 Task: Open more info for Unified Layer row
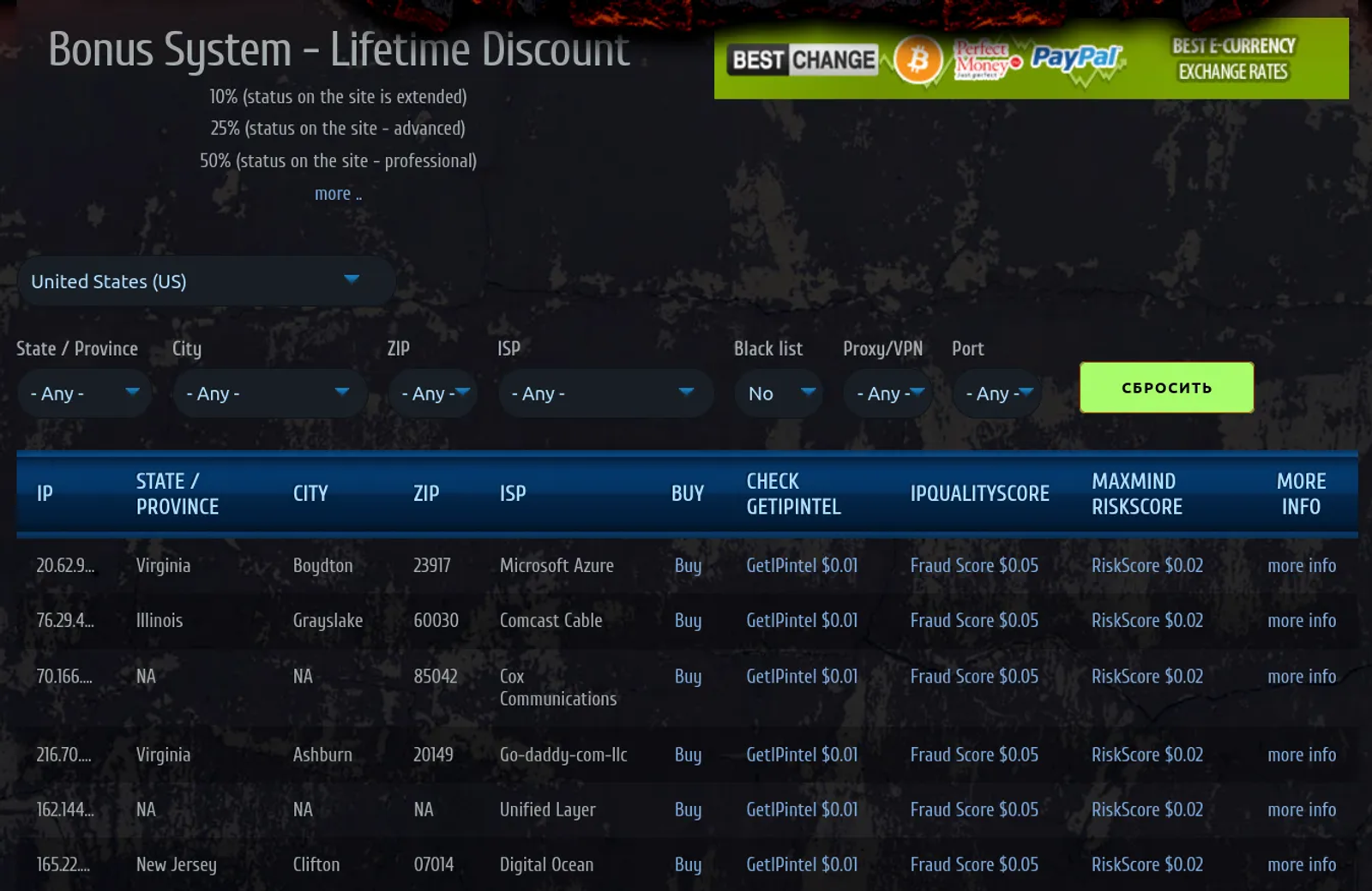tap(1302, 810)
